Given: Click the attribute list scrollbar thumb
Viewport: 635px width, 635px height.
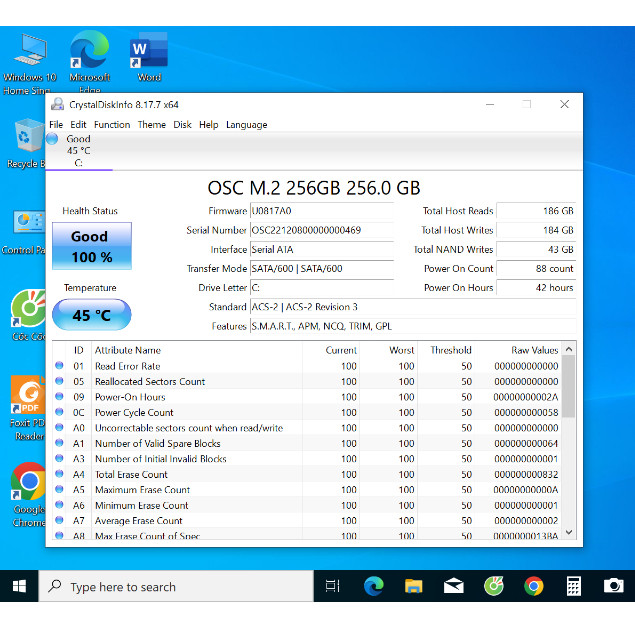Looking at the screenshot, I should coord(569,386).
